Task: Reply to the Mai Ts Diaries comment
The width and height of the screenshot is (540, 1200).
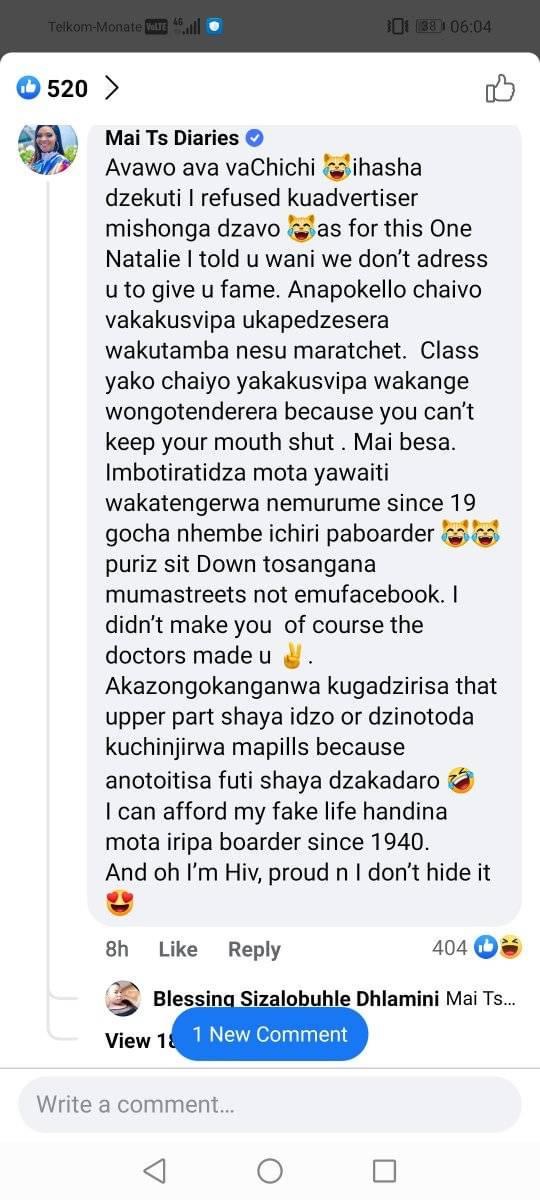Action: coord(254,949)
